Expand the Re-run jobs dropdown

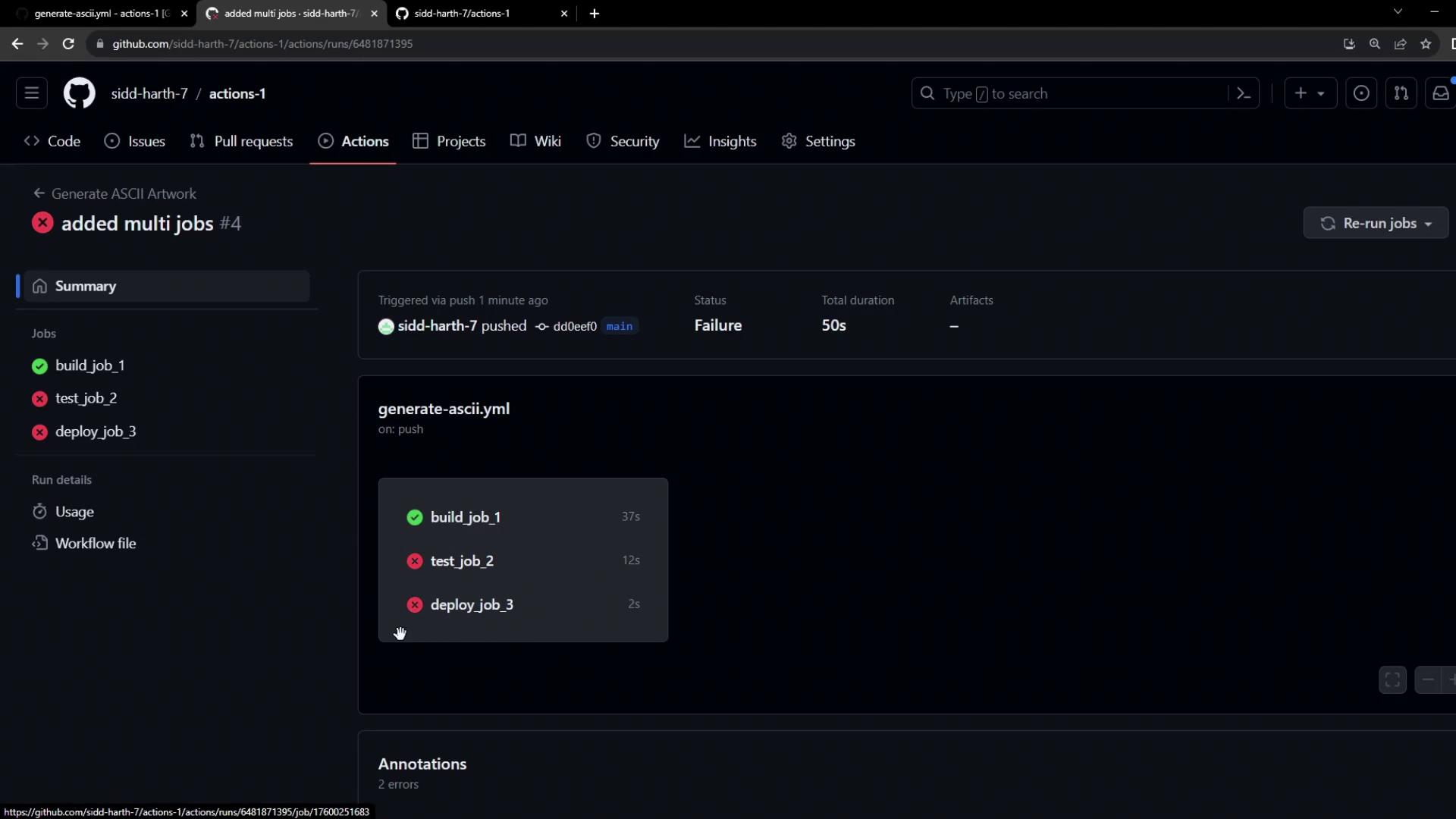coord(1376,223)
